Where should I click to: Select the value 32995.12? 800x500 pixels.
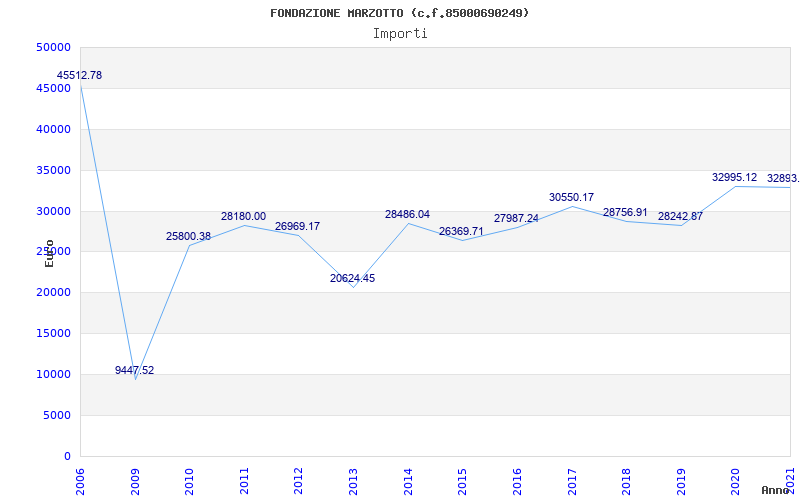735,178
